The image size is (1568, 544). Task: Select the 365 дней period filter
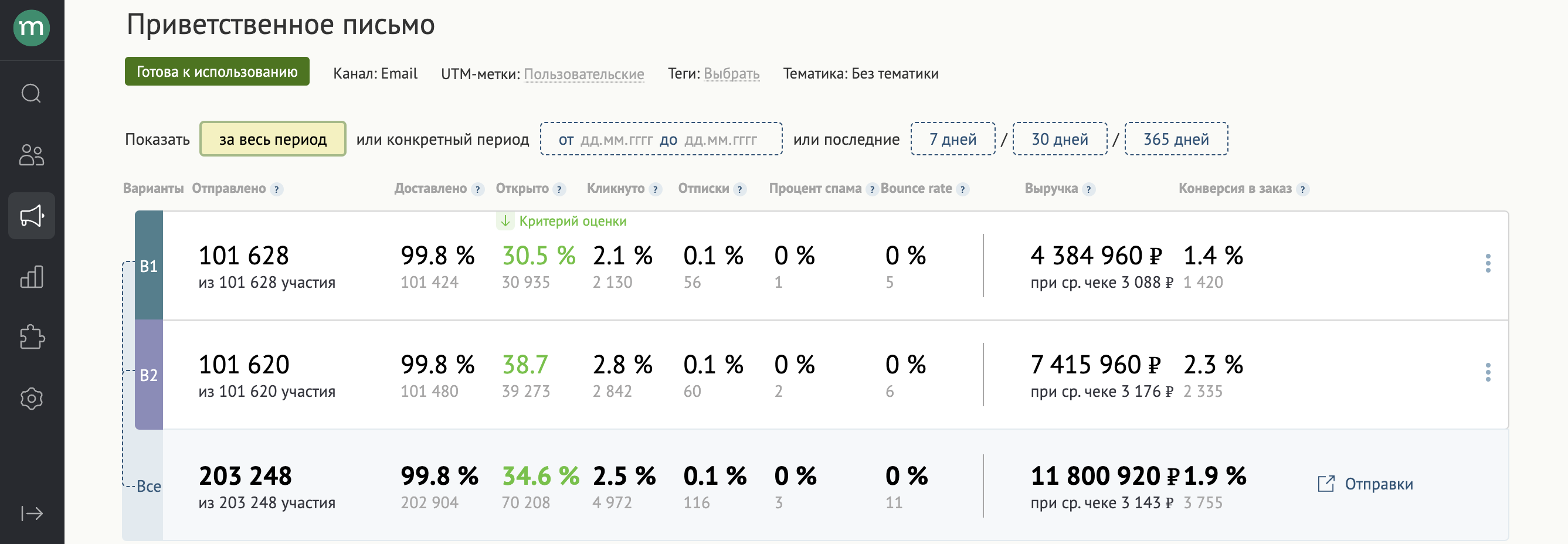[x=1176, y=139]
